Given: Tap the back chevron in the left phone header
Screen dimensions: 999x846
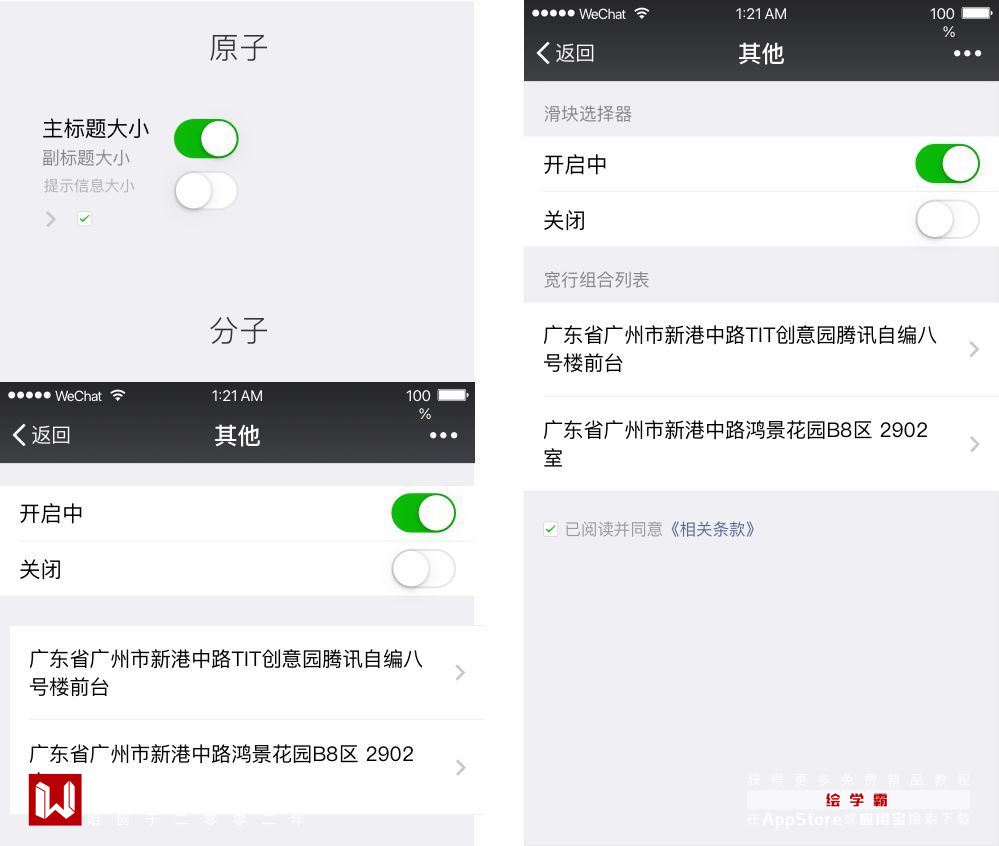Looking at the screenshot, I should [x=19, y=435].
